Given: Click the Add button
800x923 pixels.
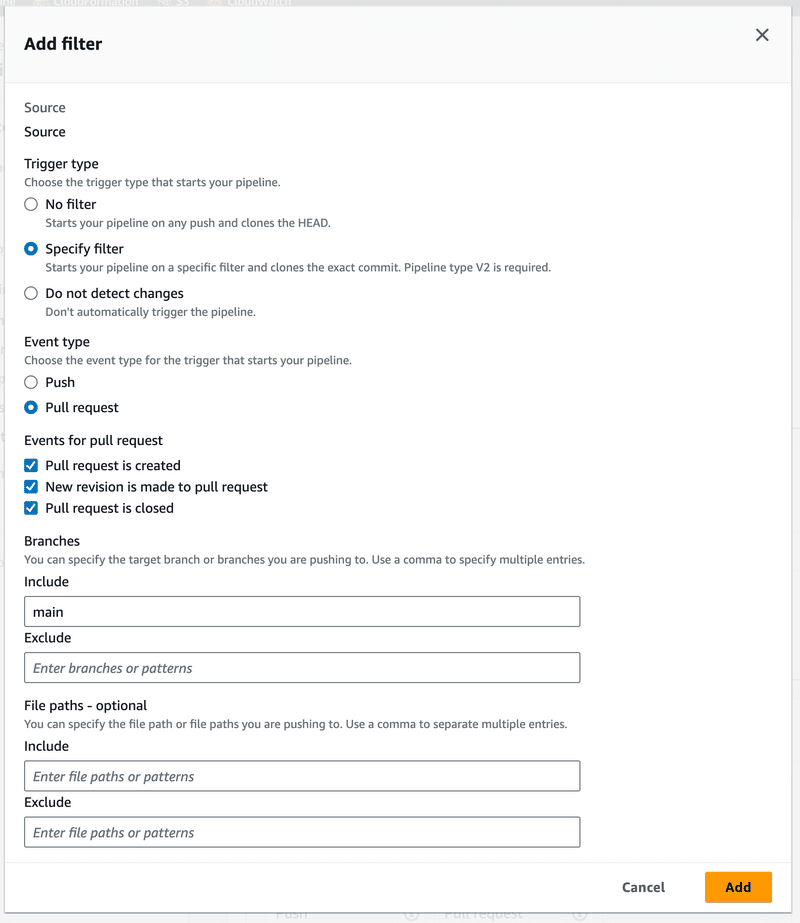Looking at the screenshot, I should click(738, 887).
